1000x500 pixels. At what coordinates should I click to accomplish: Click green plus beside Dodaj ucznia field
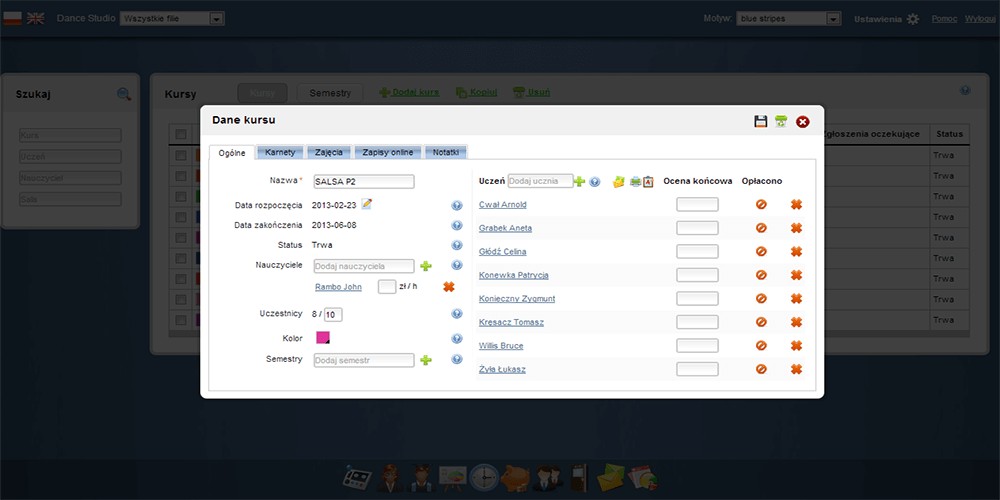(x=580, y=181)
